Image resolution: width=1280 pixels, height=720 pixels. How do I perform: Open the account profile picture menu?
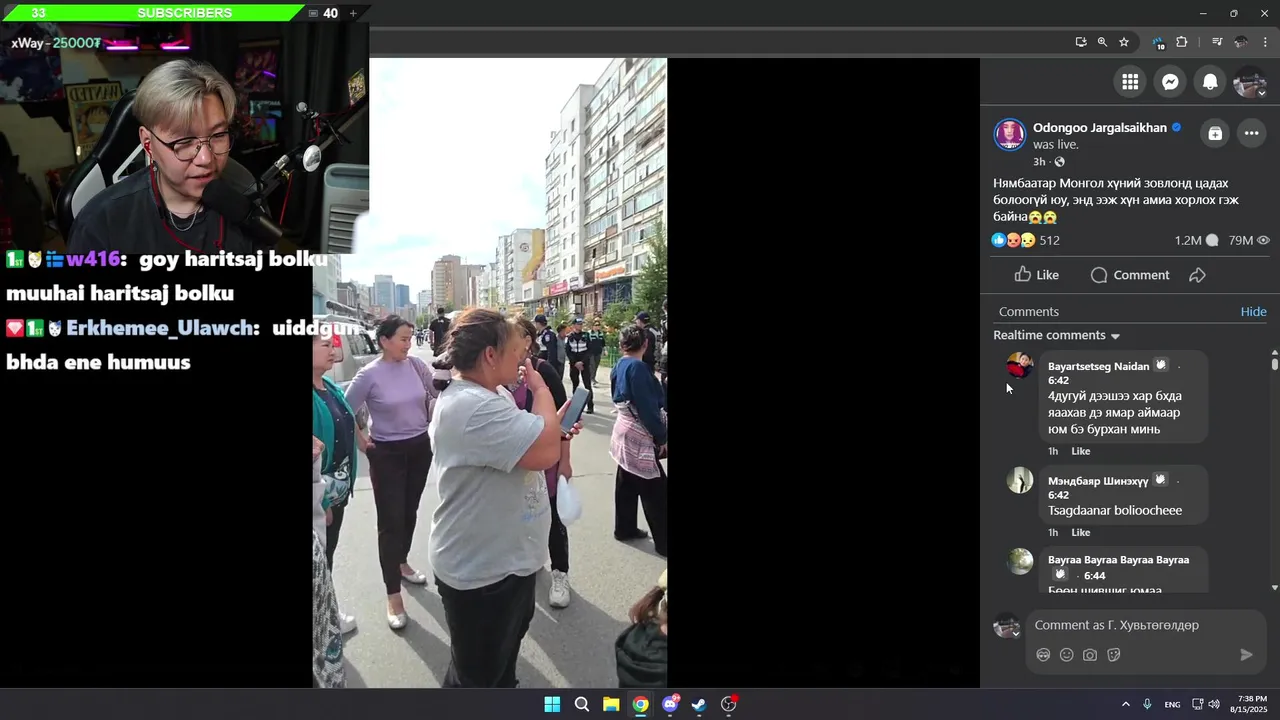(x=1249, y=82)
